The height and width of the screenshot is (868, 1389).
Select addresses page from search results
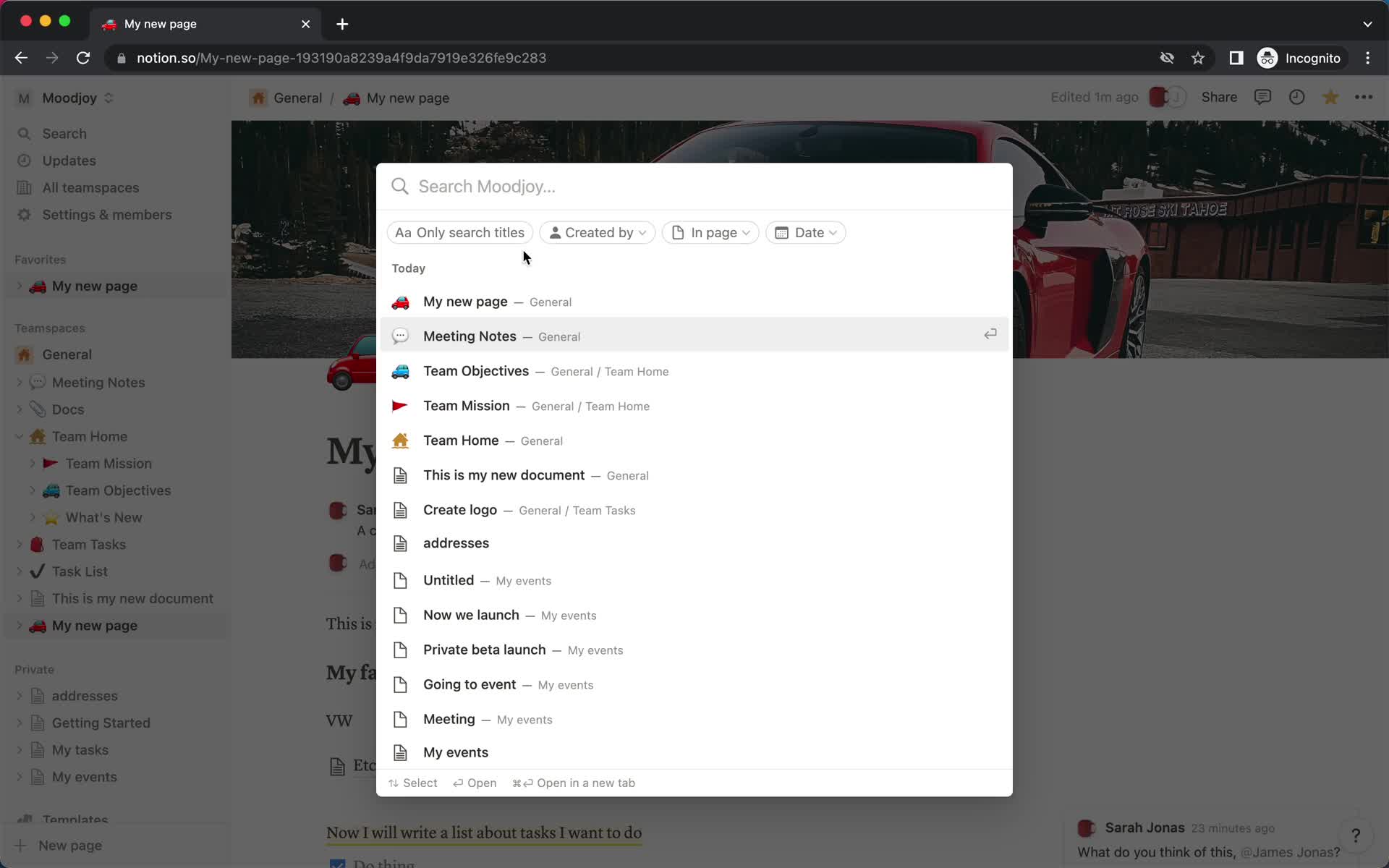pyautogui.click(x=456, y=543)
